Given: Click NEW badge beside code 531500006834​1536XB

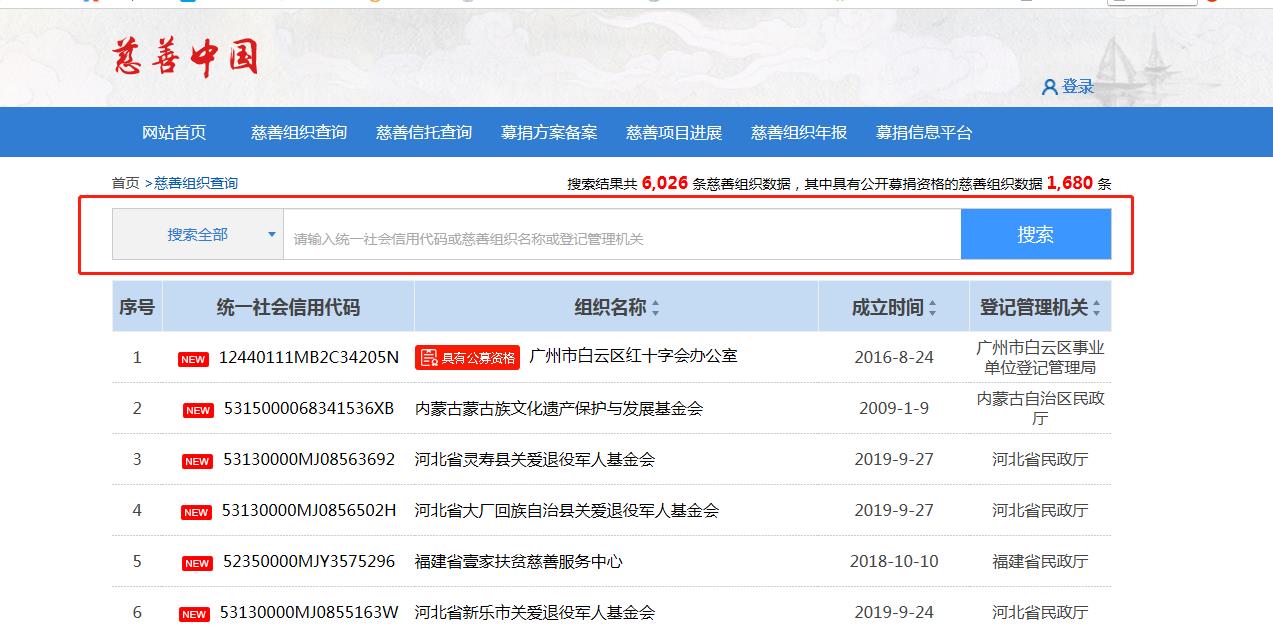Looking at the screenshot, I should click(198, 410).
